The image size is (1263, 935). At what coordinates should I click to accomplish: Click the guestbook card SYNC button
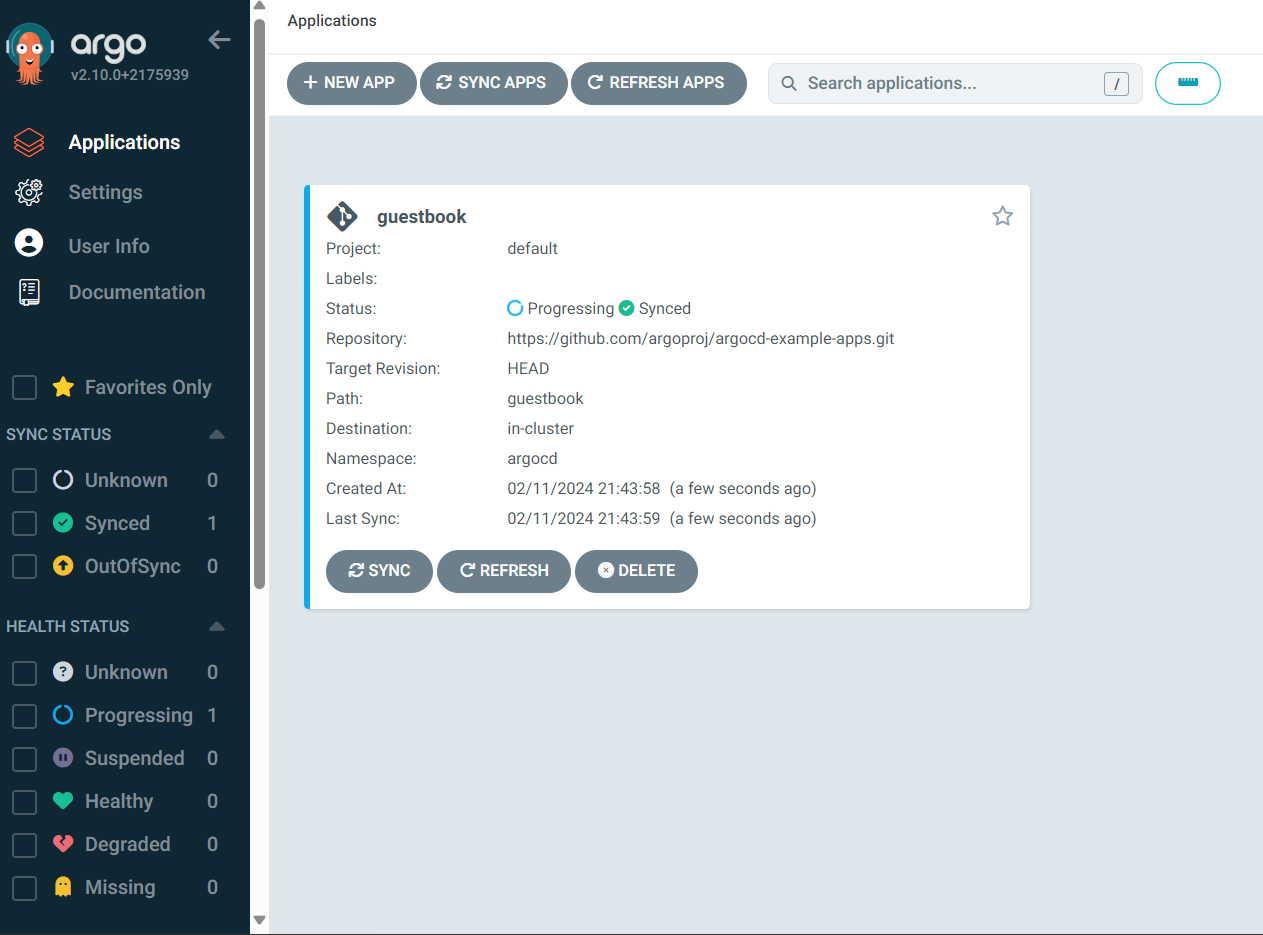click(379, 571)
